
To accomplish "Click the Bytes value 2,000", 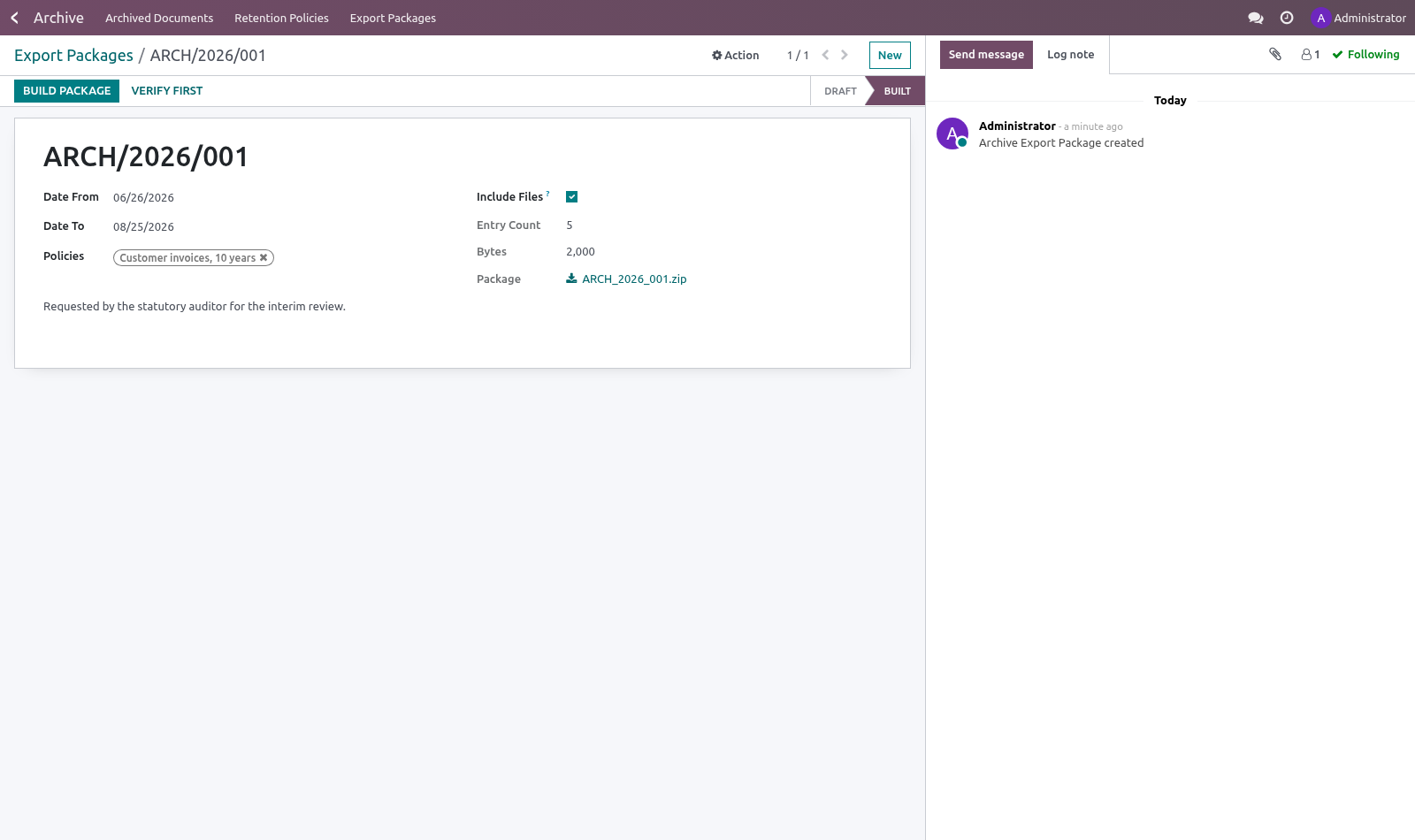I will coord(580,252).
